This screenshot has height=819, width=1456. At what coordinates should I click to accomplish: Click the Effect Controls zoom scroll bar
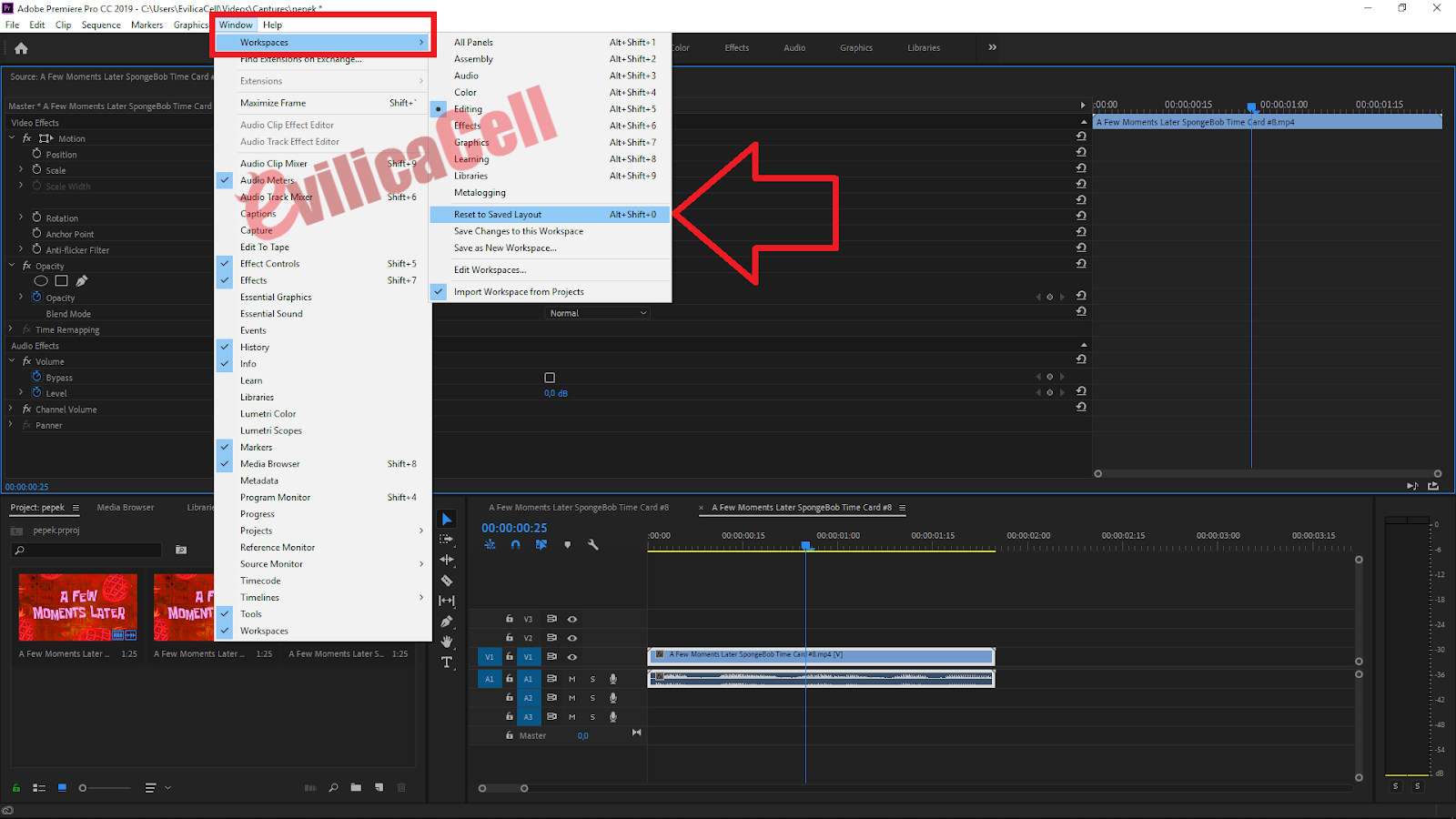click(1268, 473)
